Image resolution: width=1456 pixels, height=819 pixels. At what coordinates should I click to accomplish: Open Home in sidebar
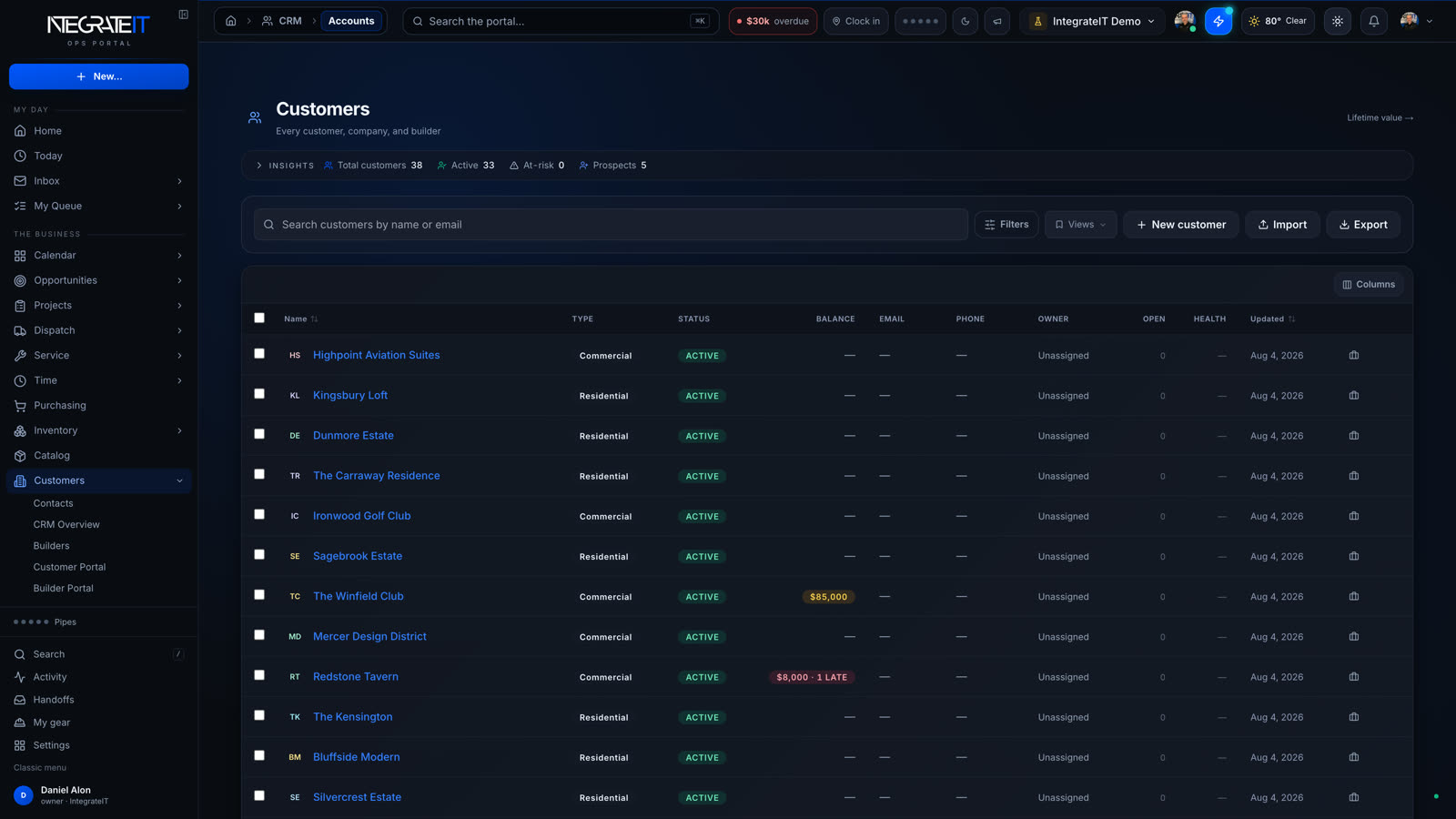[x=98, y=131]
